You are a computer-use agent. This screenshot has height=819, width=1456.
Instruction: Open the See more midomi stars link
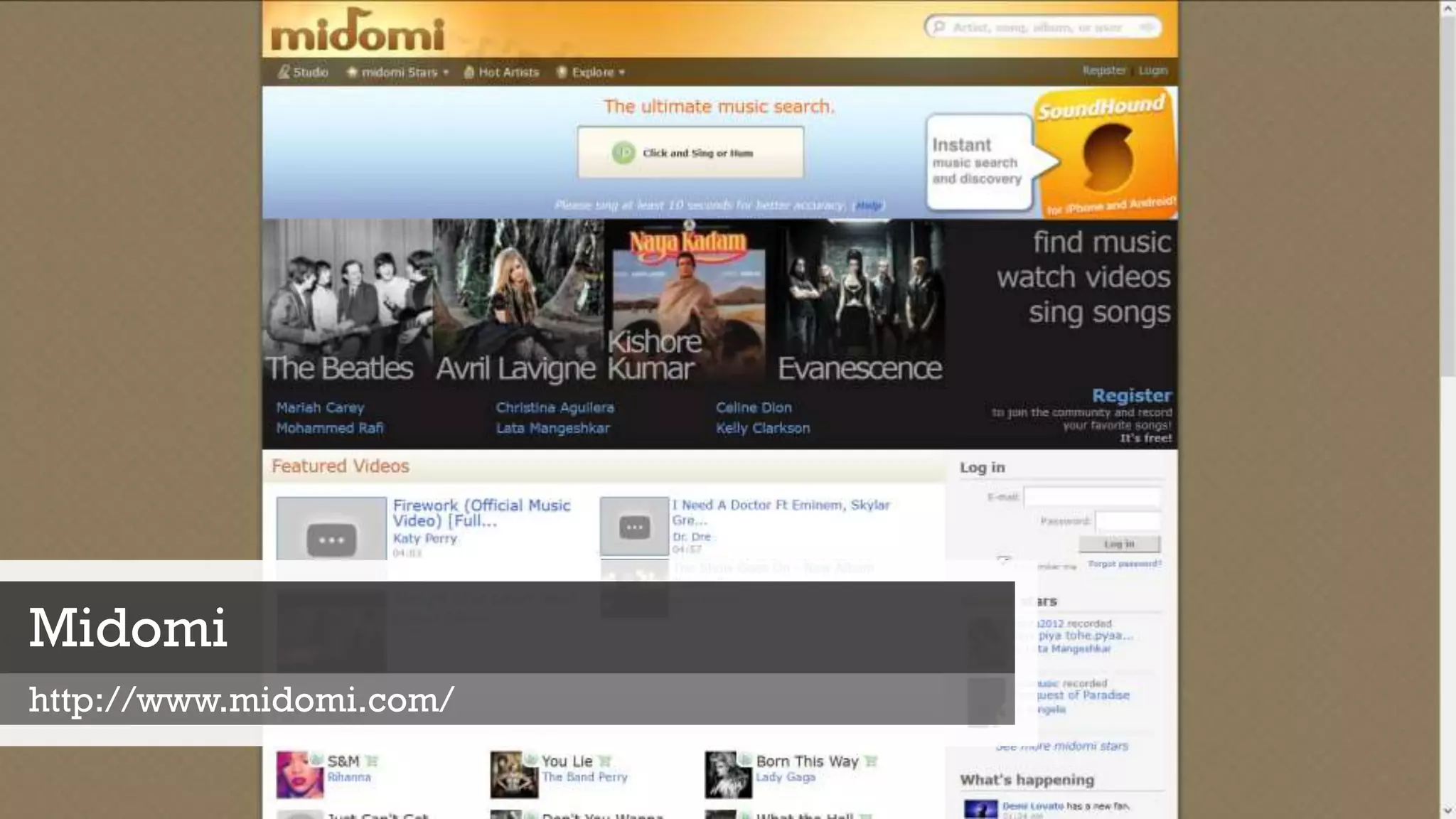tap(1062, 746)
